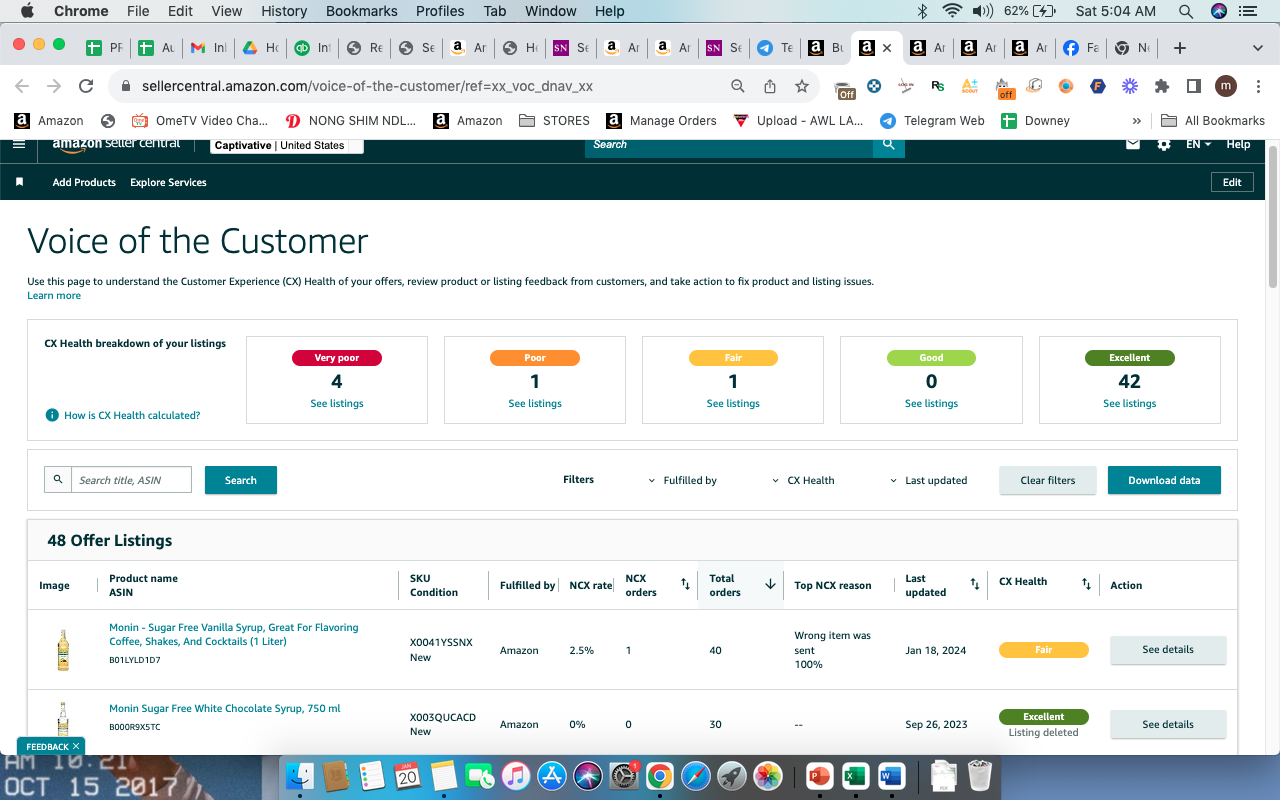The width and height of the screenshot is (1280, 800).
Task: Click the blue hexagon F extension icon
Action: pyautogui.click(x=1098, y=86)
